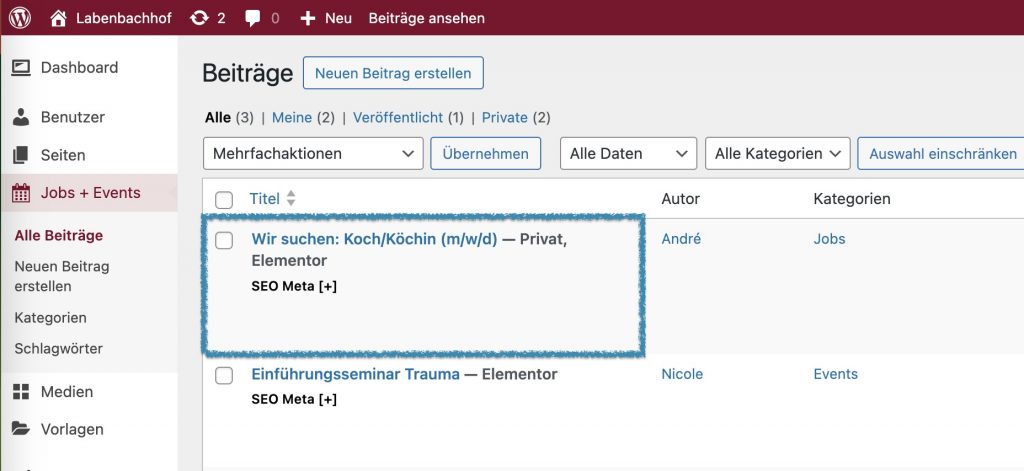
Task: Check the Koch/Köchin post checkbox
Action: [224, 240]
